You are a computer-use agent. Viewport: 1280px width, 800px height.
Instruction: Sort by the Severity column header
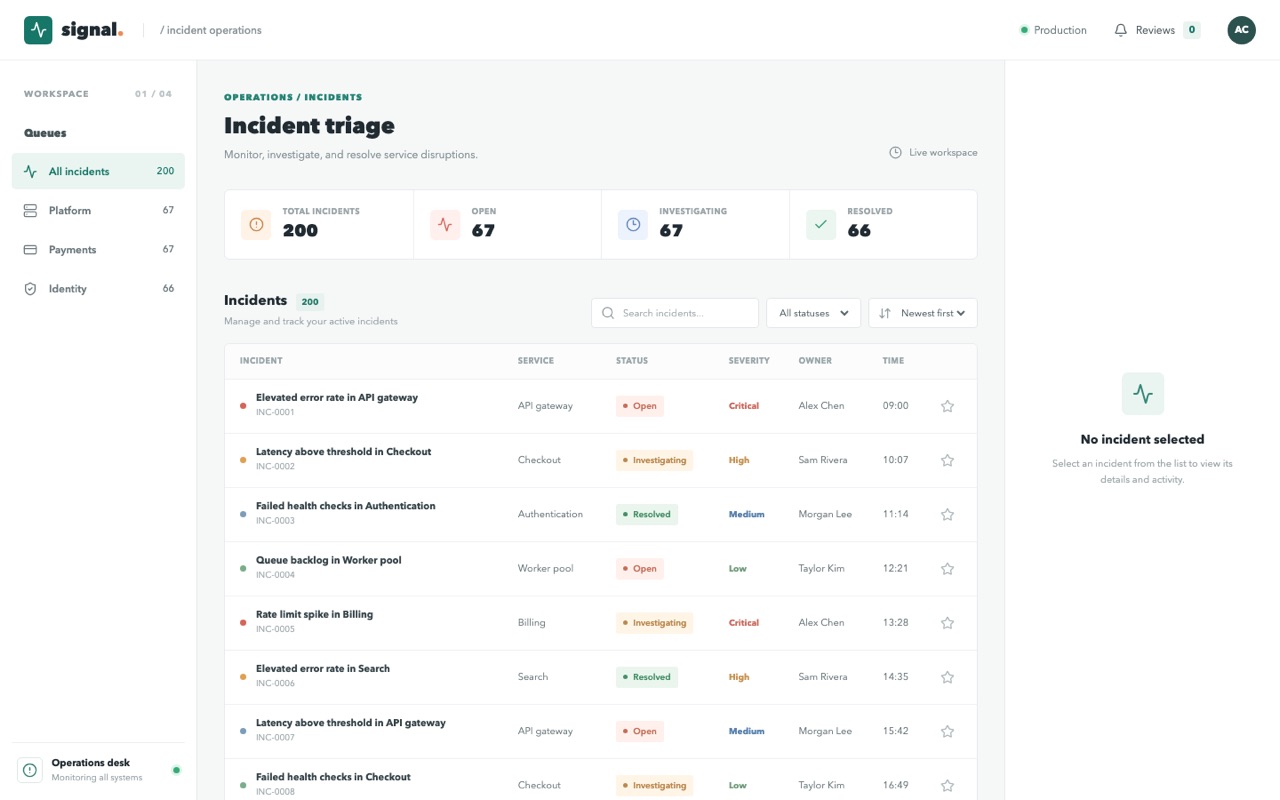[749, 361]
